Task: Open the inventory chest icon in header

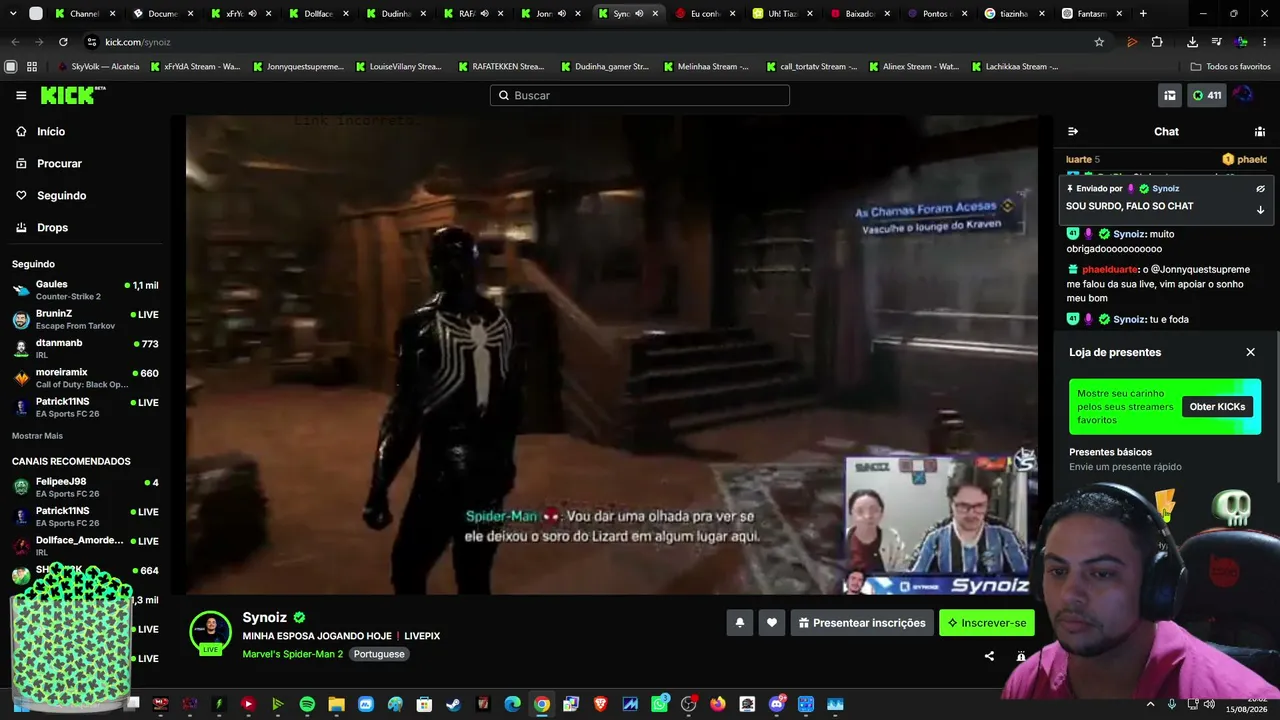Action: (1169, 95)
